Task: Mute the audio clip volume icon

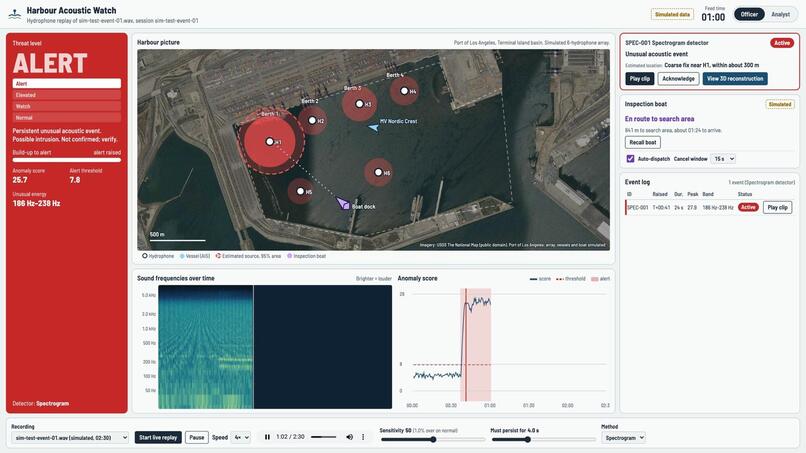Action: pos(350,437)
